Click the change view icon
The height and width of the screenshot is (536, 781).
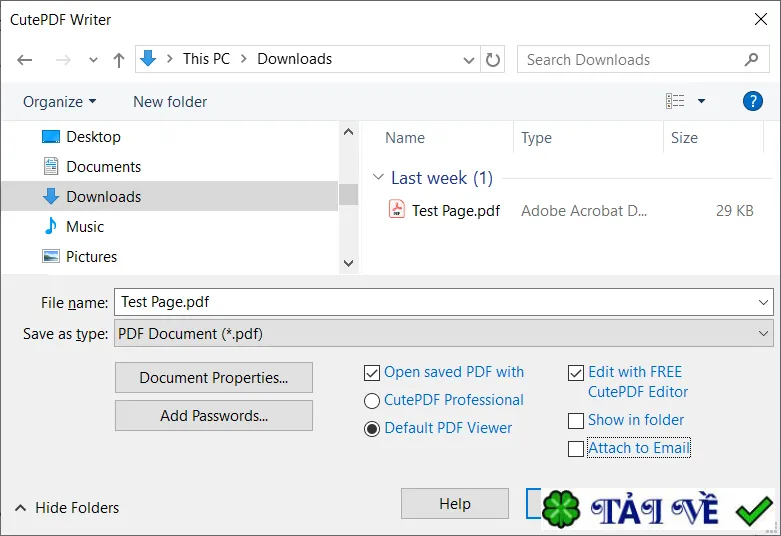click(x=675, y=101)
